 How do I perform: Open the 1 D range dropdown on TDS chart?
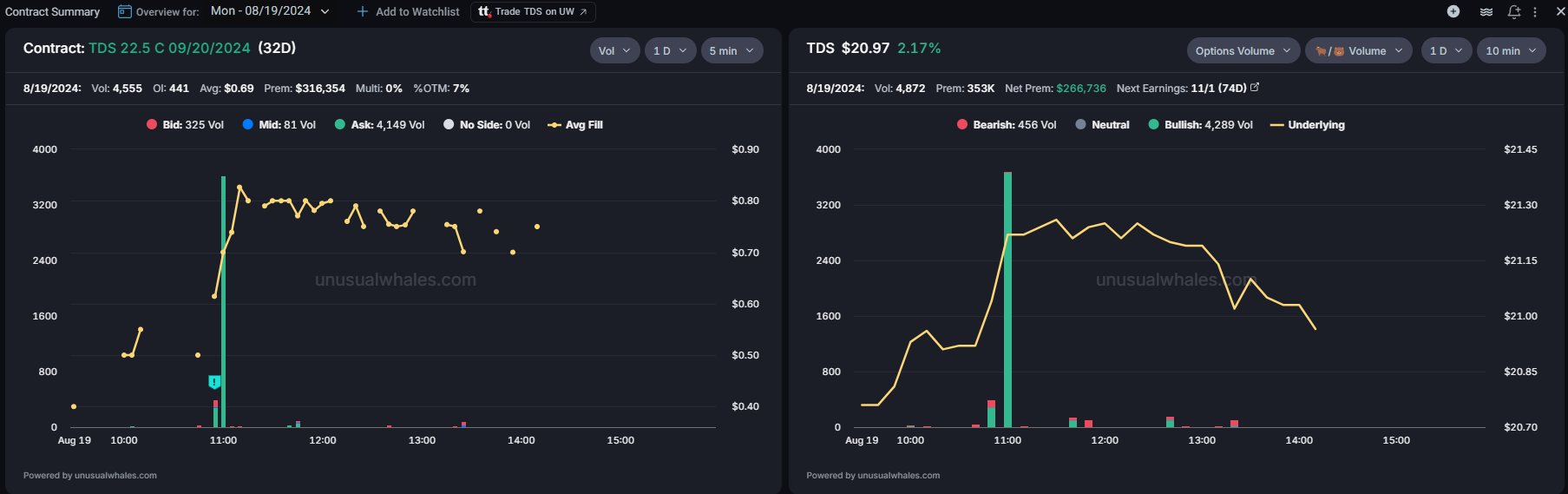(x=1447, y=50)
